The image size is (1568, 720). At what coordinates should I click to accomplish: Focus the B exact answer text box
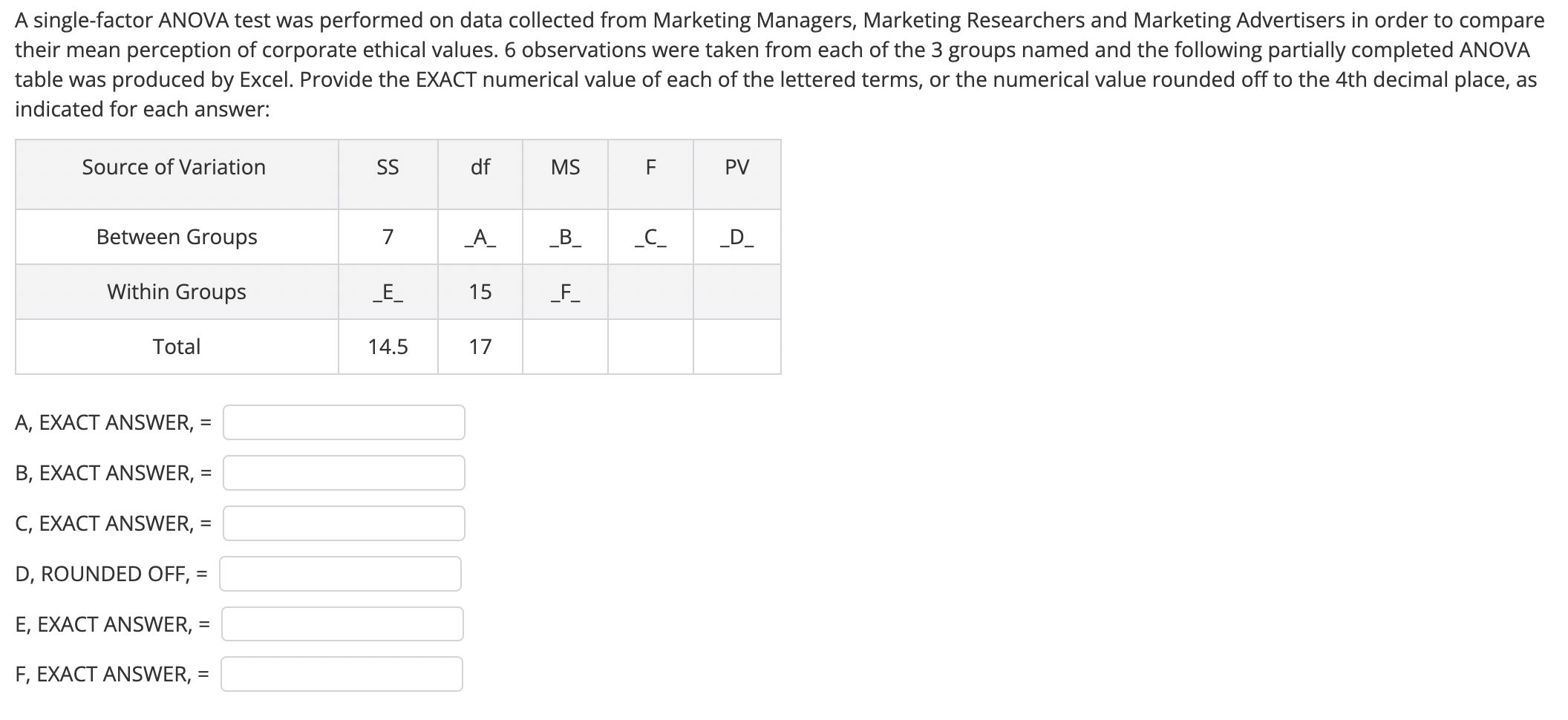[344, 473]
